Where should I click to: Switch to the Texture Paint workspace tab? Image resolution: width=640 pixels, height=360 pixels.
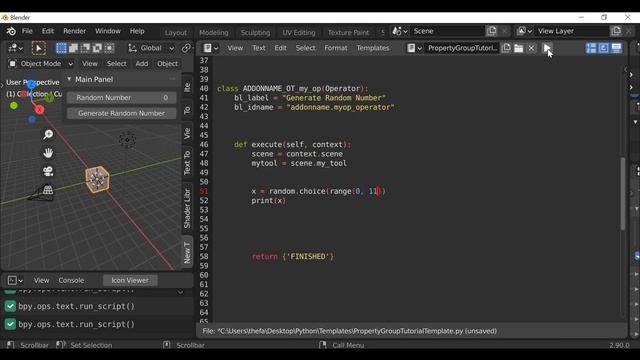point(348,33)
